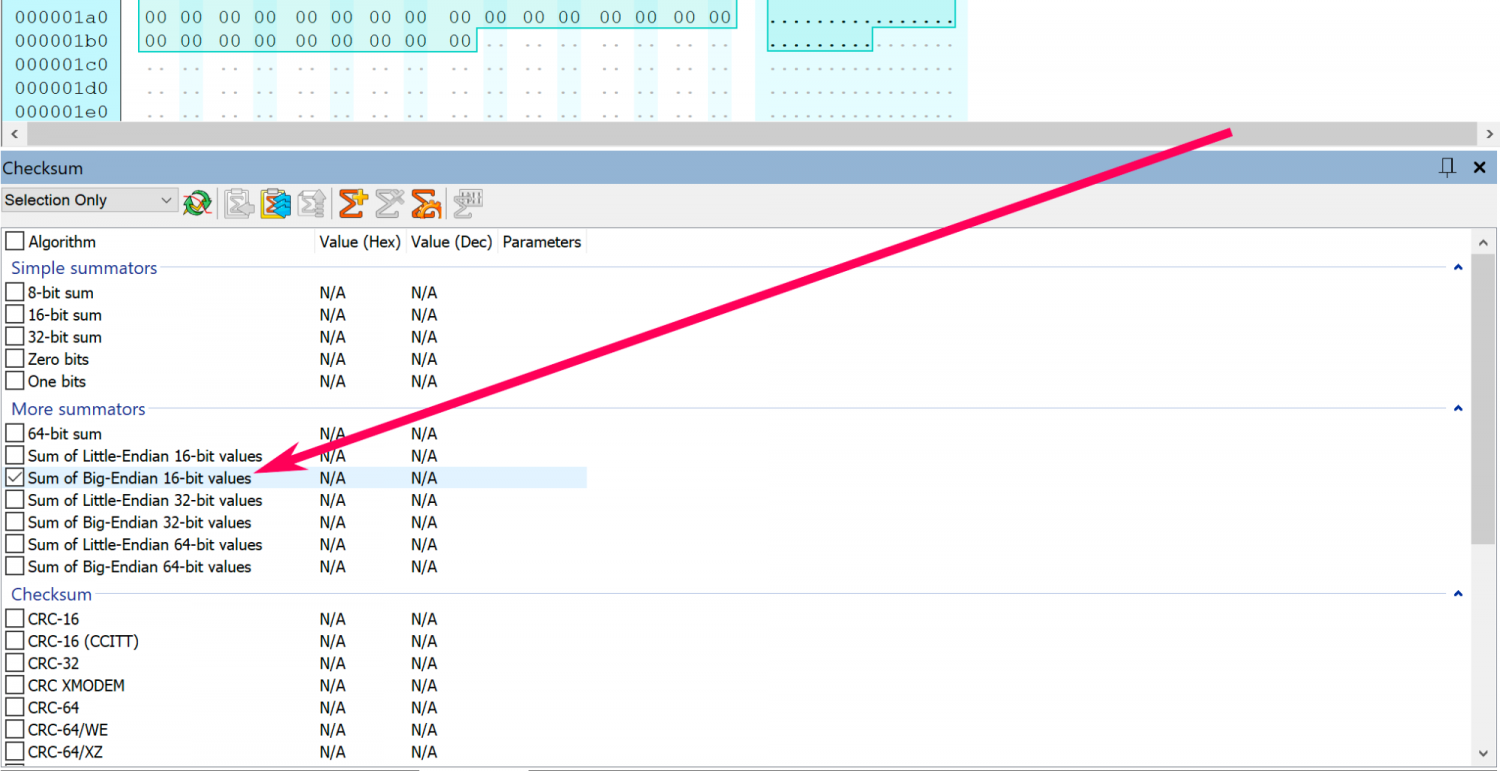Uncheck Sum of Big-Endian 16-bit values

point(15,478)
